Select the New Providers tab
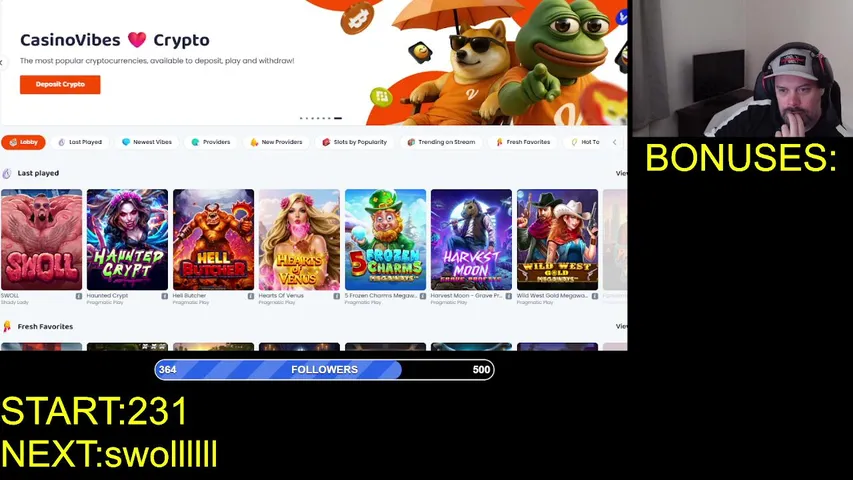This screenshot has width=853, height=480. click(276, 142)
